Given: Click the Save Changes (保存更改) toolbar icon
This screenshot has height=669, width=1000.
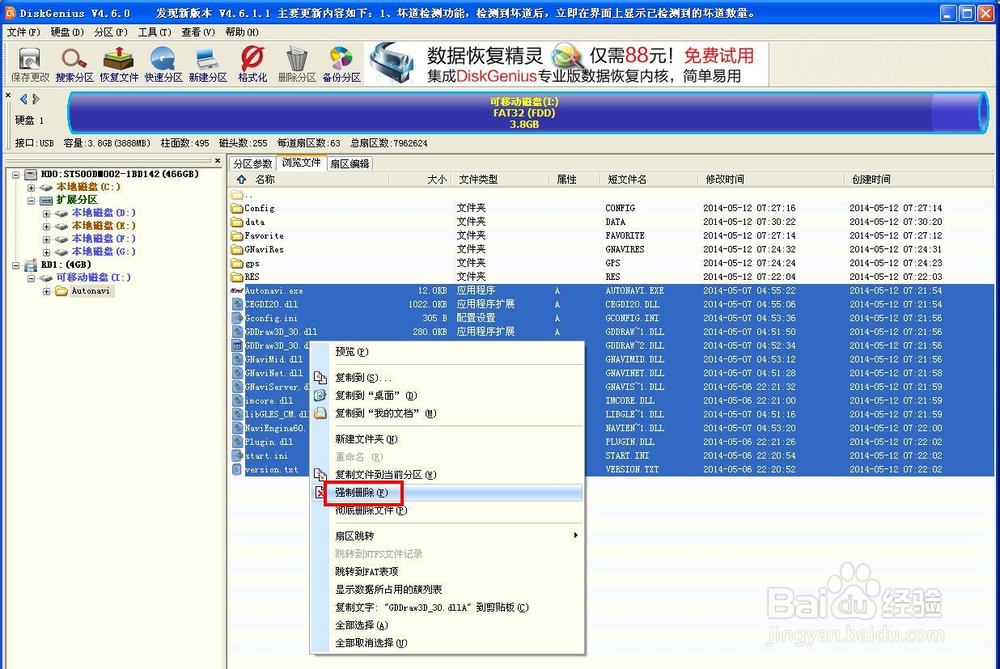Looking at the screenshot, I should click(x=29, y=64).
